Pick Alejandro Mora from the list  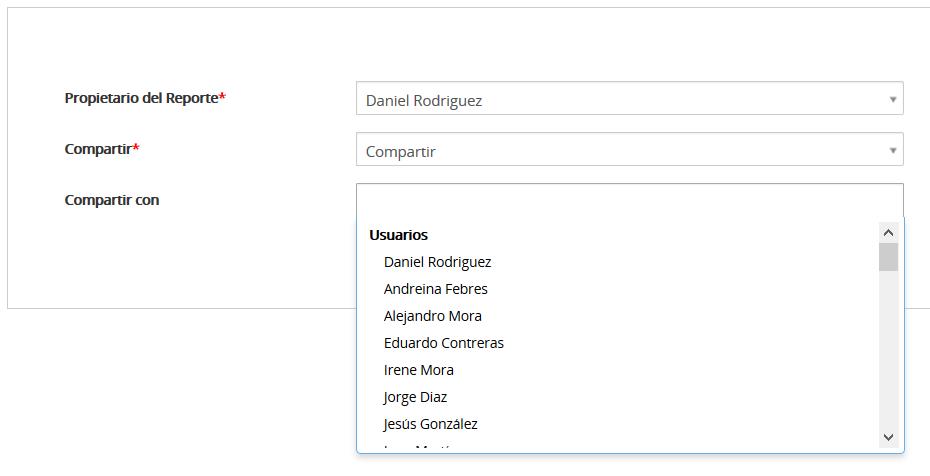tap(432, 316)
